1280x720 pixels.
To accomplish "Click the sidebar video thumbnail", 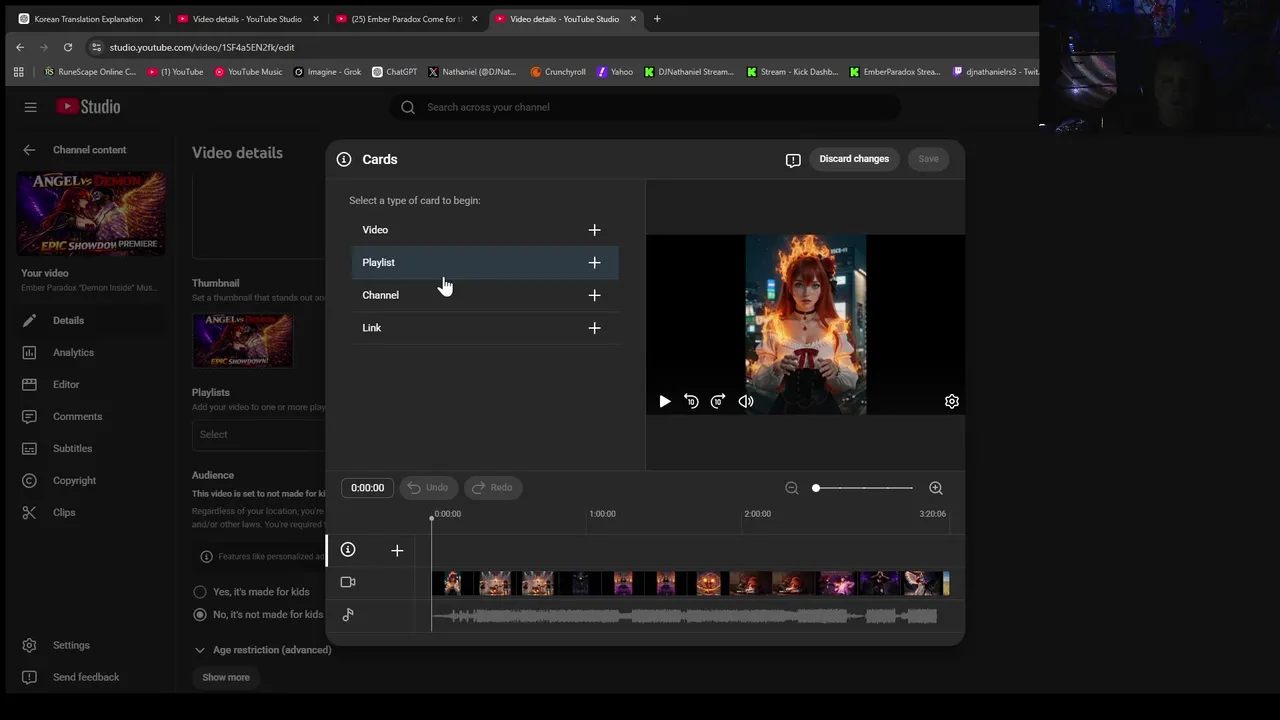I will click(91, 213).
